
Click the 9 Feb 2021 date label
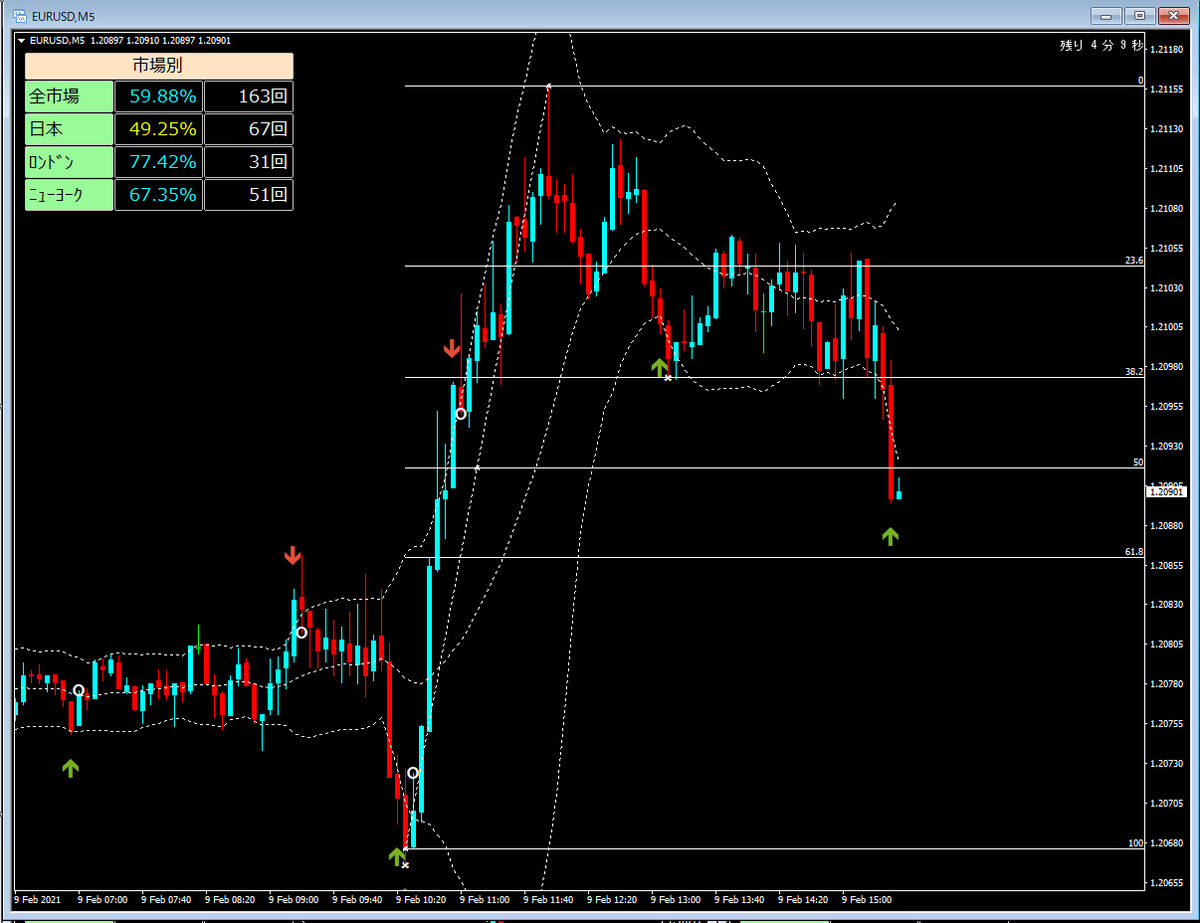tap(38, 899)
